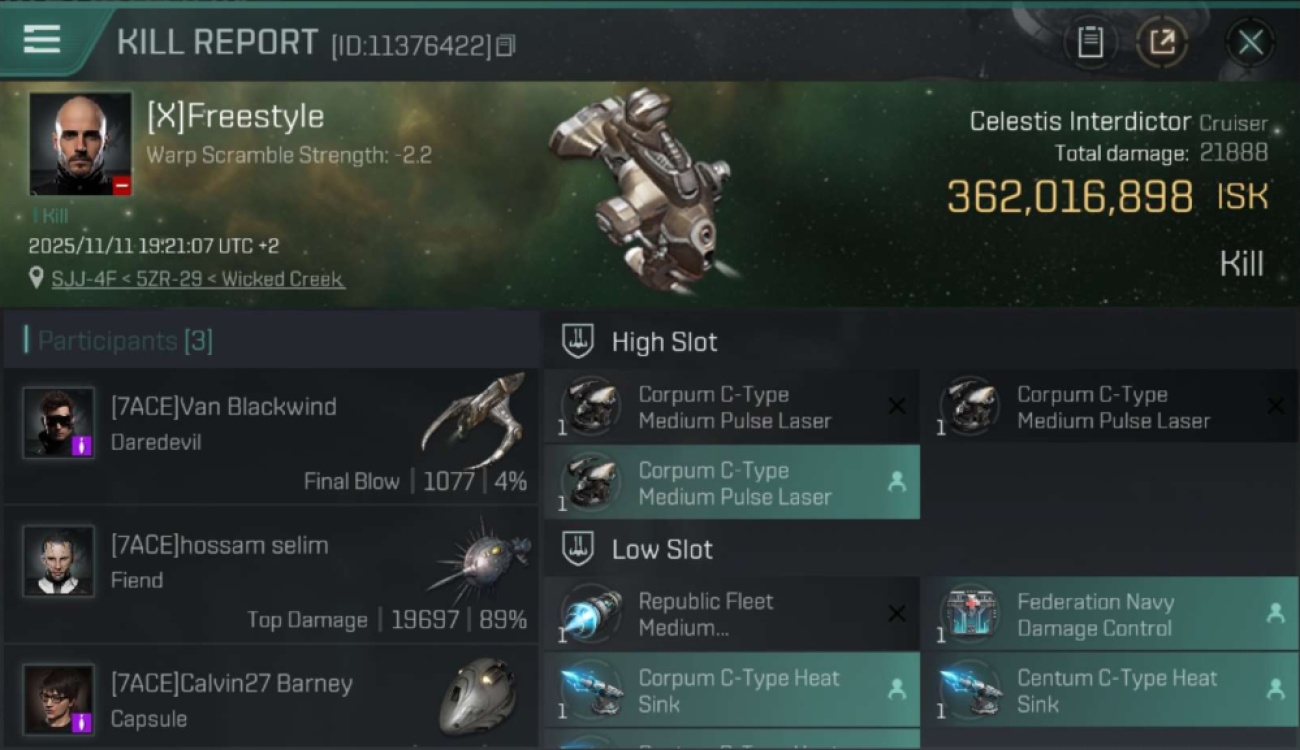
Task: Select hossam selim participant entry
Action: click(x=271, y=574)
